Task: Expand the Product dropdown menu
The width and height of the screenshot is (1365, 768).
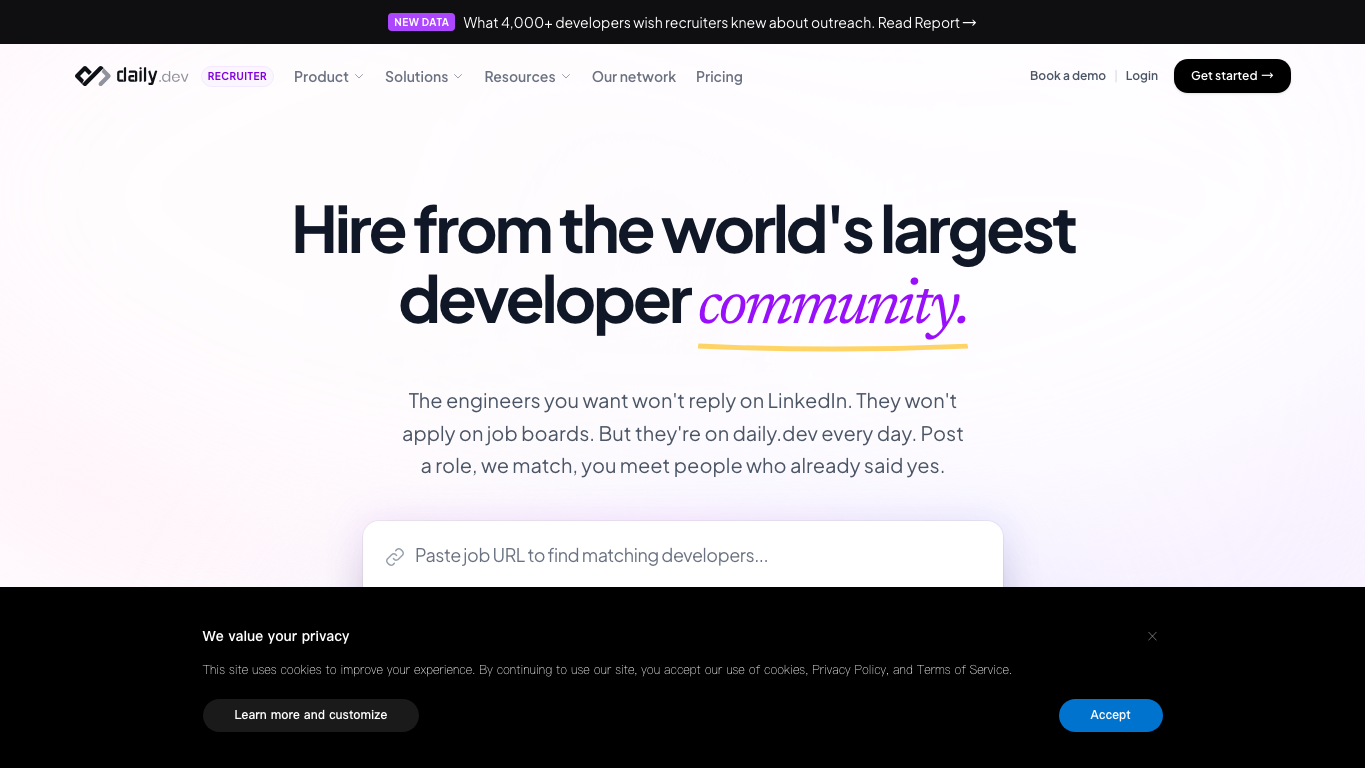Action: tap(329, 77)
